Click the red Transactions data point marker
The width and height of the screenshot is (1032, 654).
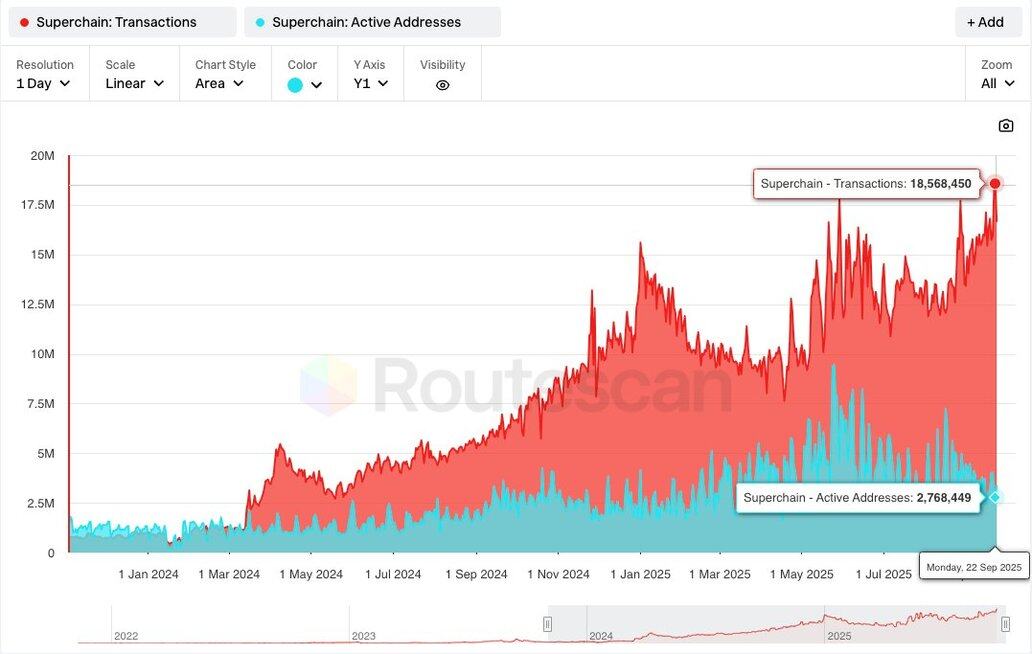[x=995, y=184]
